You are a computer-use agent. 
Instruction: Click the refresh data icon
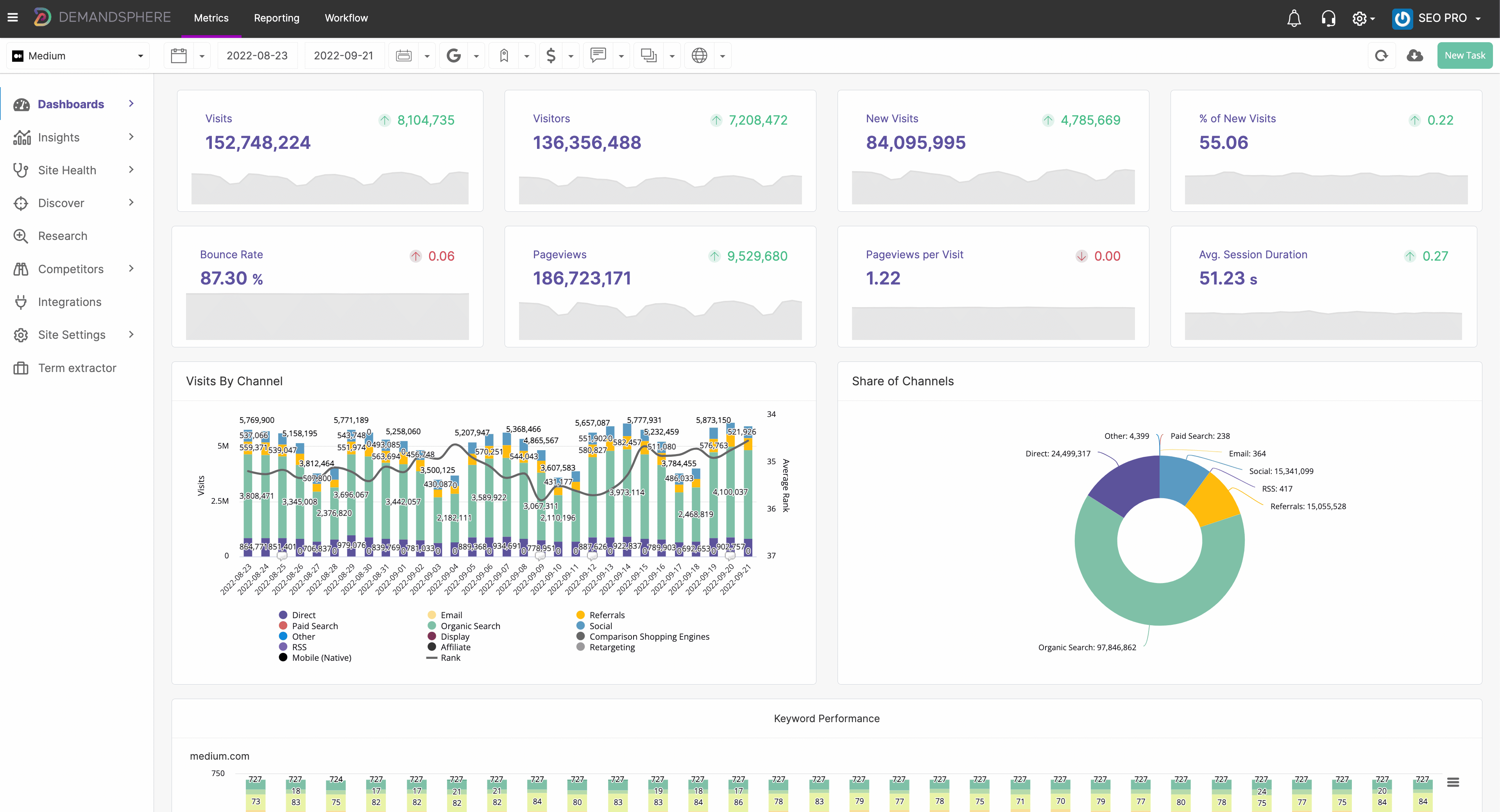1381,56
